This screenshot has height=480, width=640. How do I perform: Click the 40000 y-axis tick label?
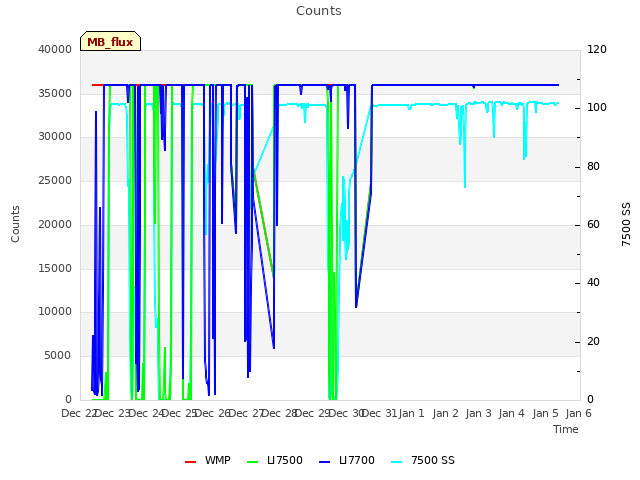pos(55,49)
